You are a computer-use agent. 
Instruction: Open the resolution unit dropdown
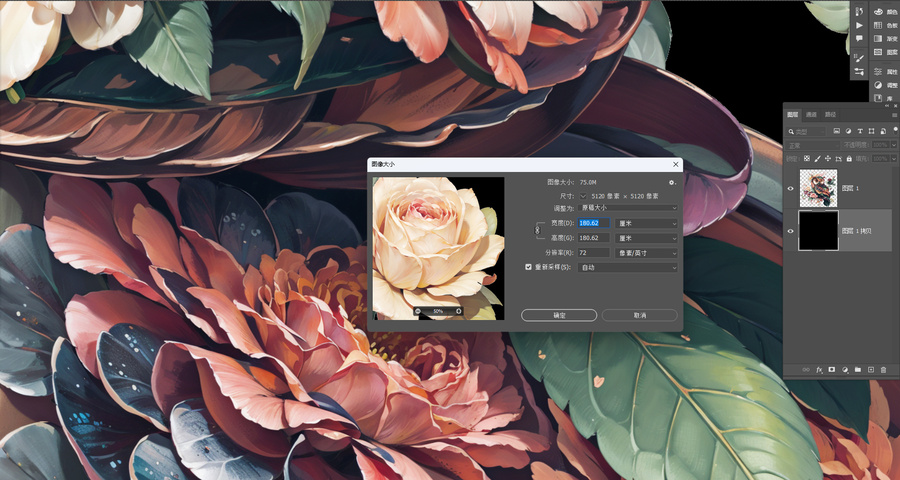[646, 253]
